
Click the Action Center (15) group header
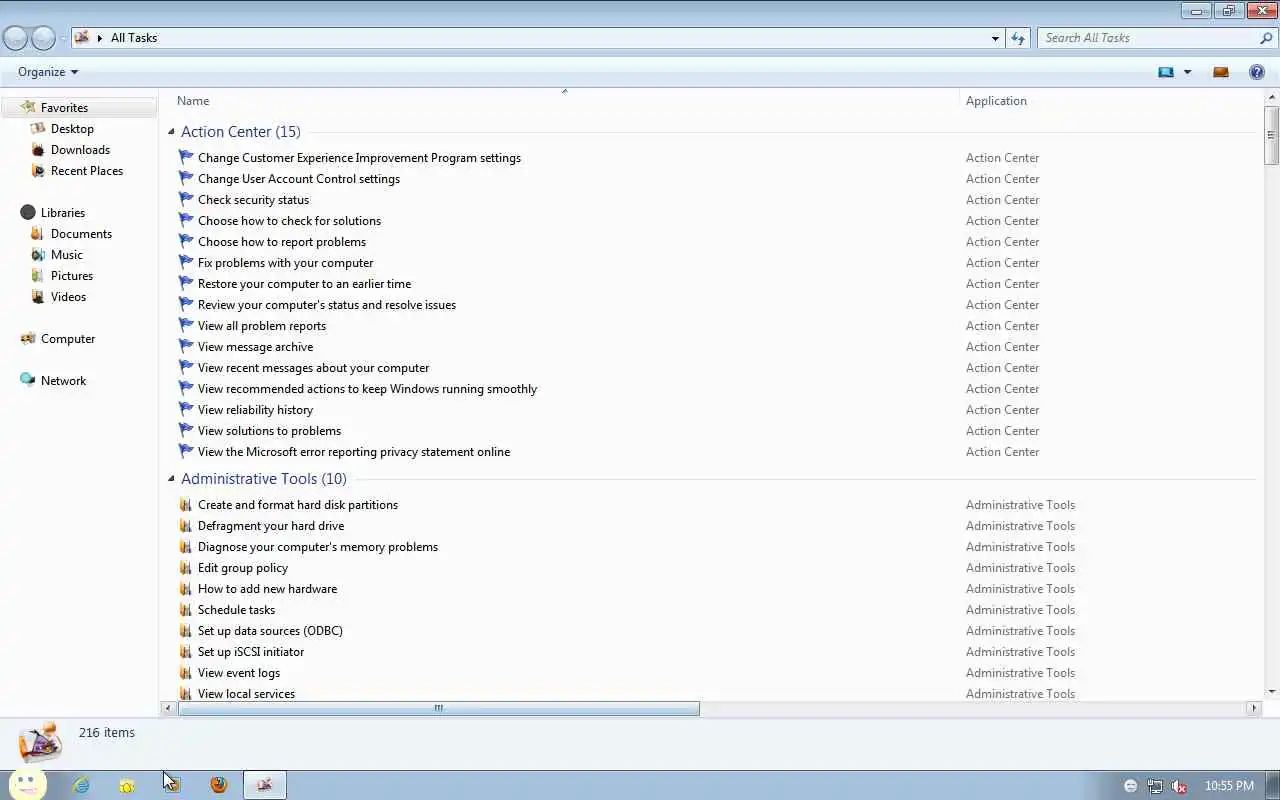tap(241, 131)
